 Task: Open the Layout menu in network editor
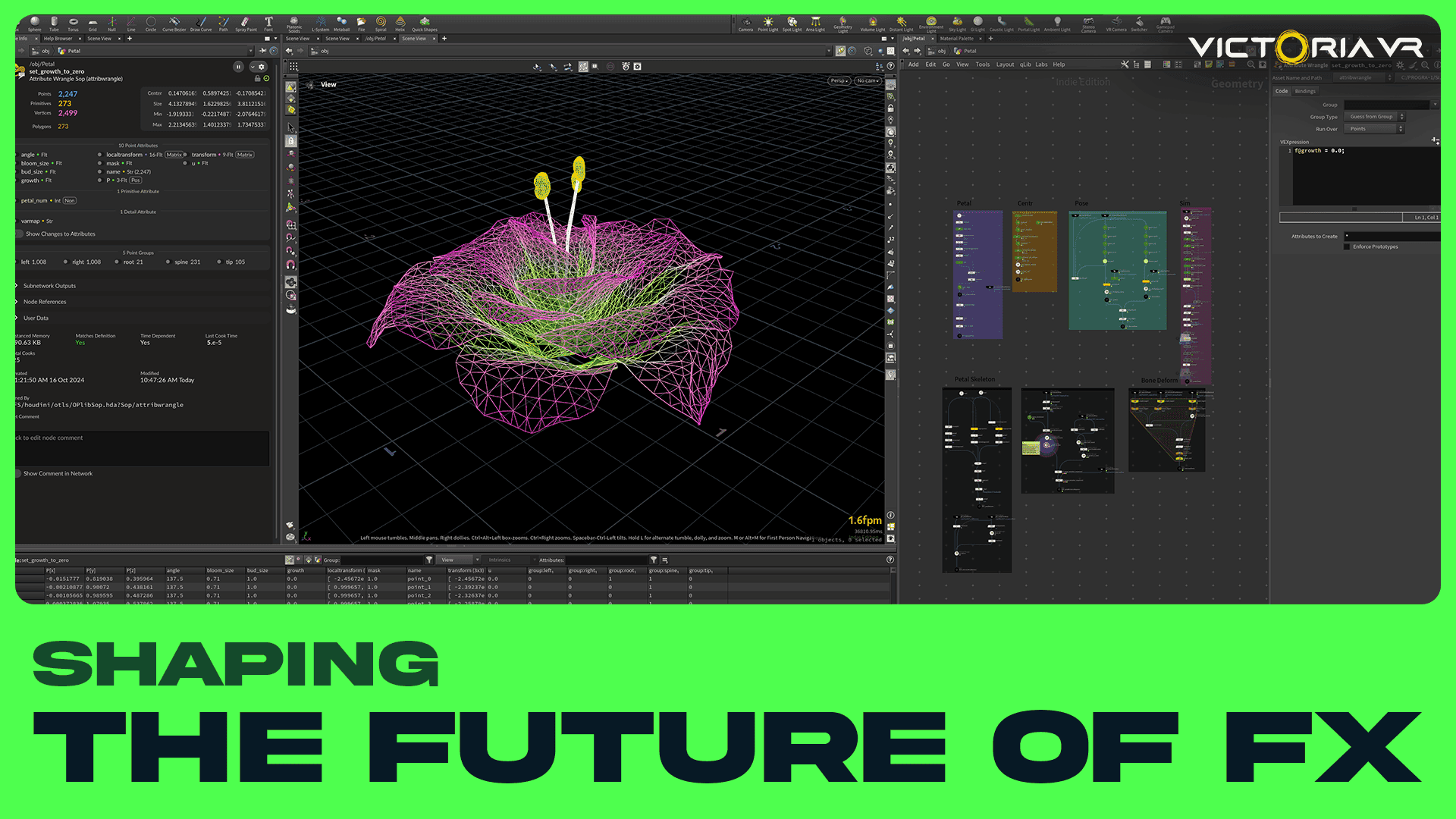point(1005,64)
